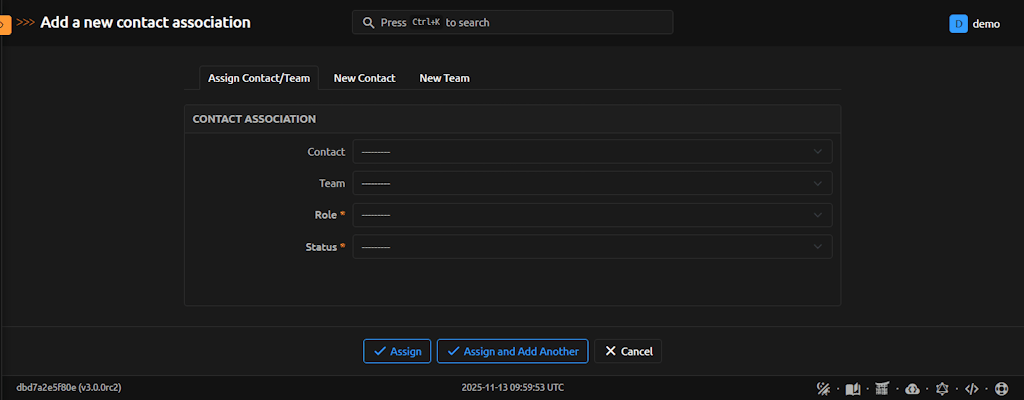Click the gate-shaped icon in the footer

click(882, 388)
